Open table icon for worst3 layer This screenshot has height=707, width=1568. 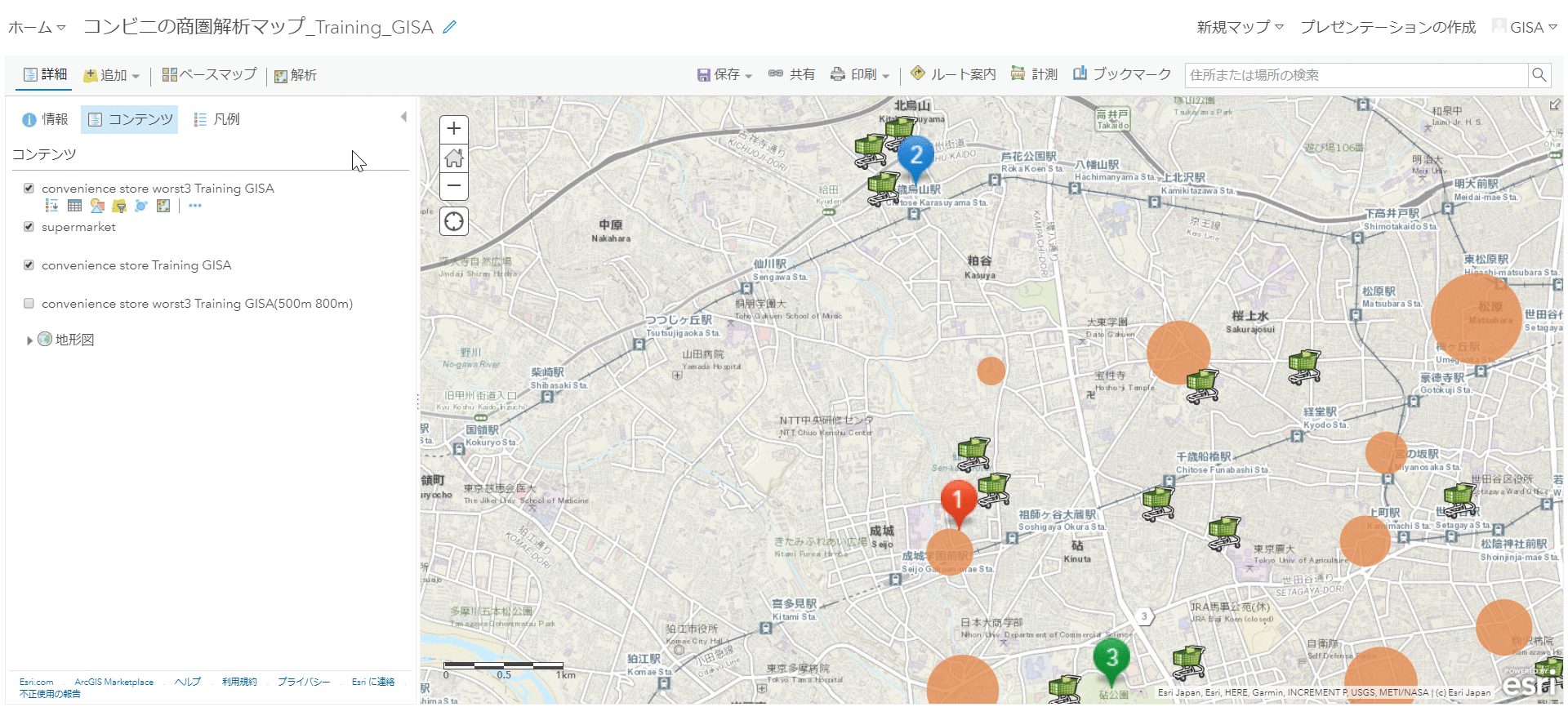click(x=74, y=206)
